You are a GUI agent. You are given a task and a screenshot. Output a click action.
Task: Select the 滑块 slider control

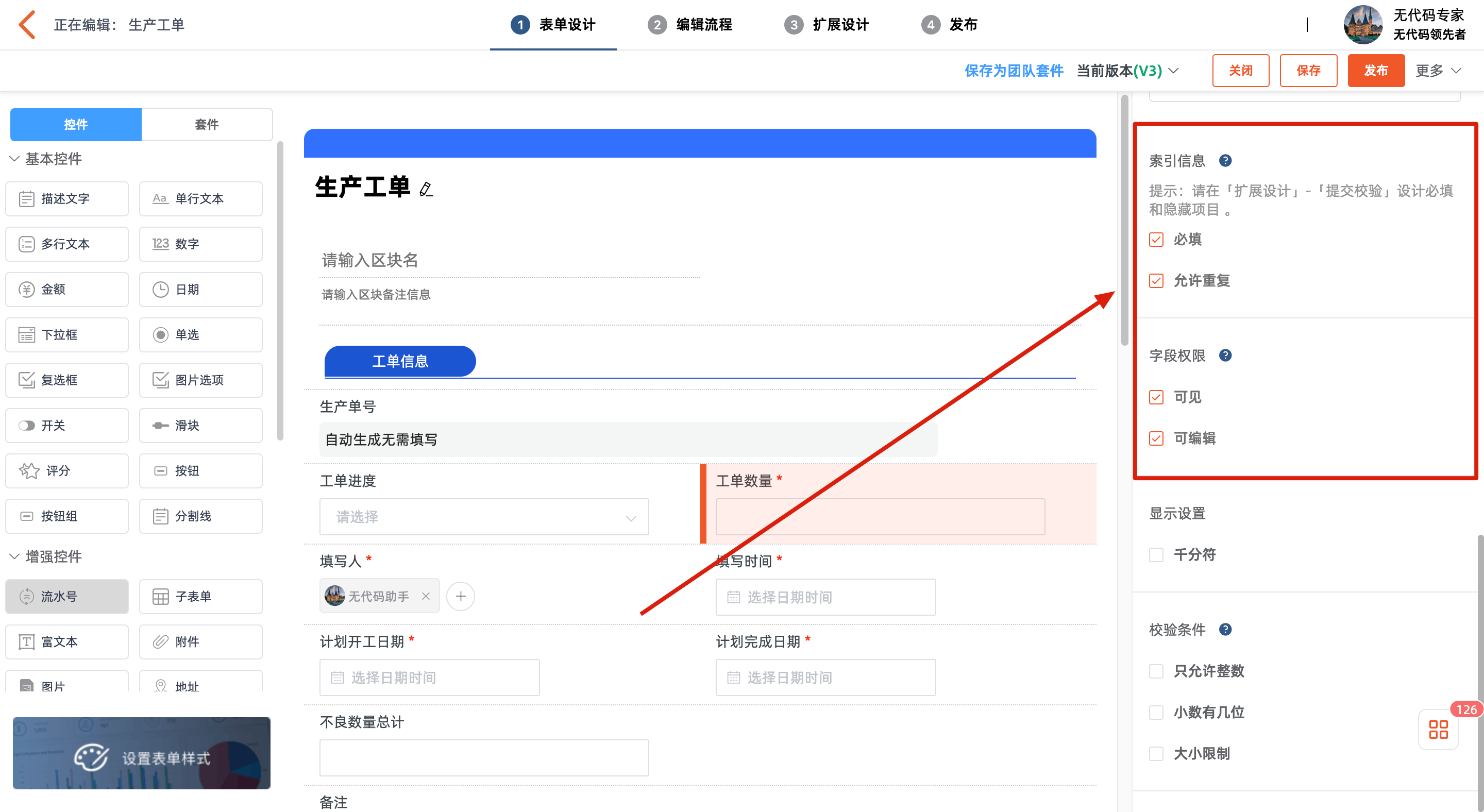coord(200,425)
